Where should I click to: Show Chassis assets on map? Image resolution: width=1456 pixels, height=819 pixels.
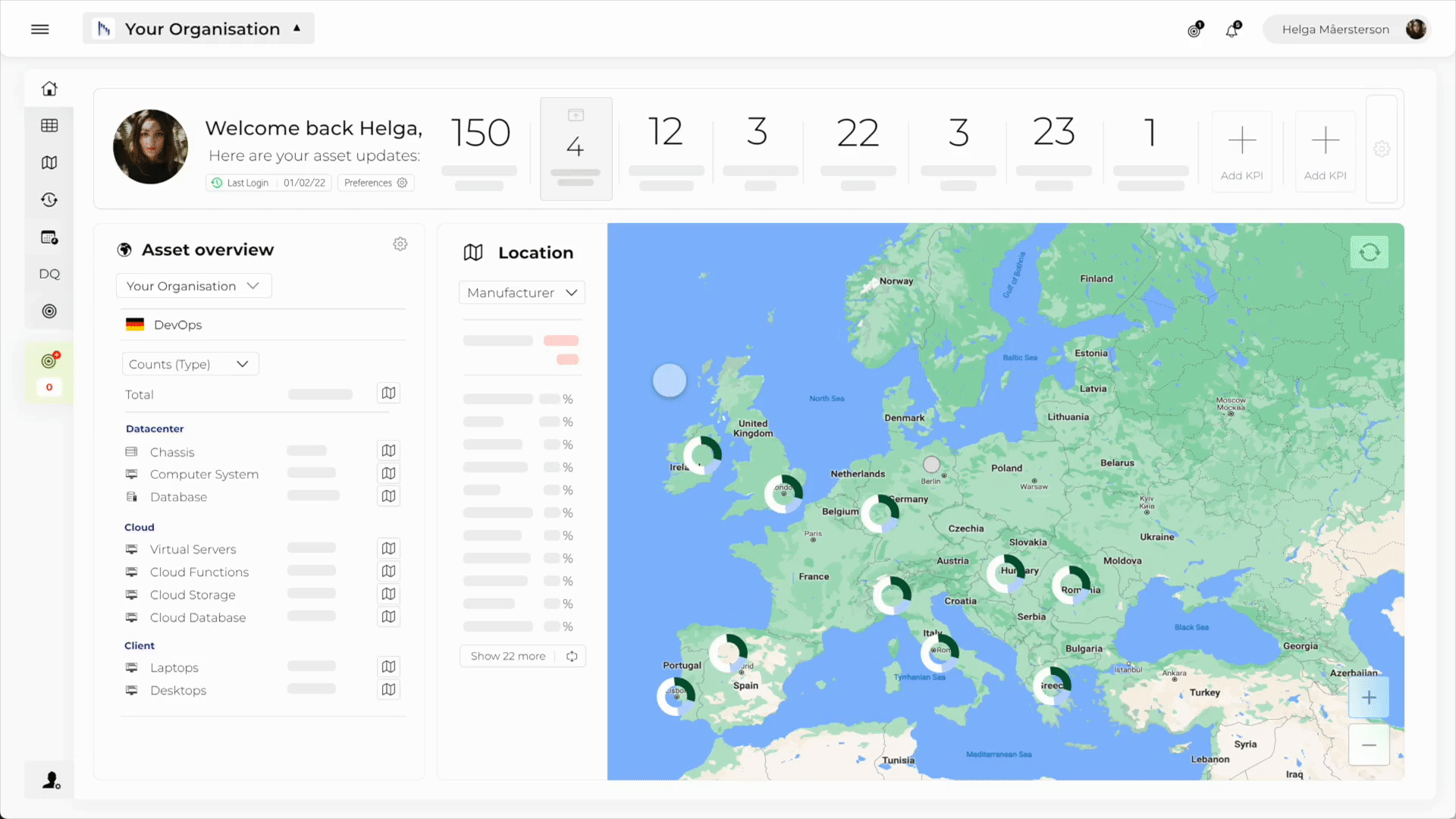[x=388, y=451]
